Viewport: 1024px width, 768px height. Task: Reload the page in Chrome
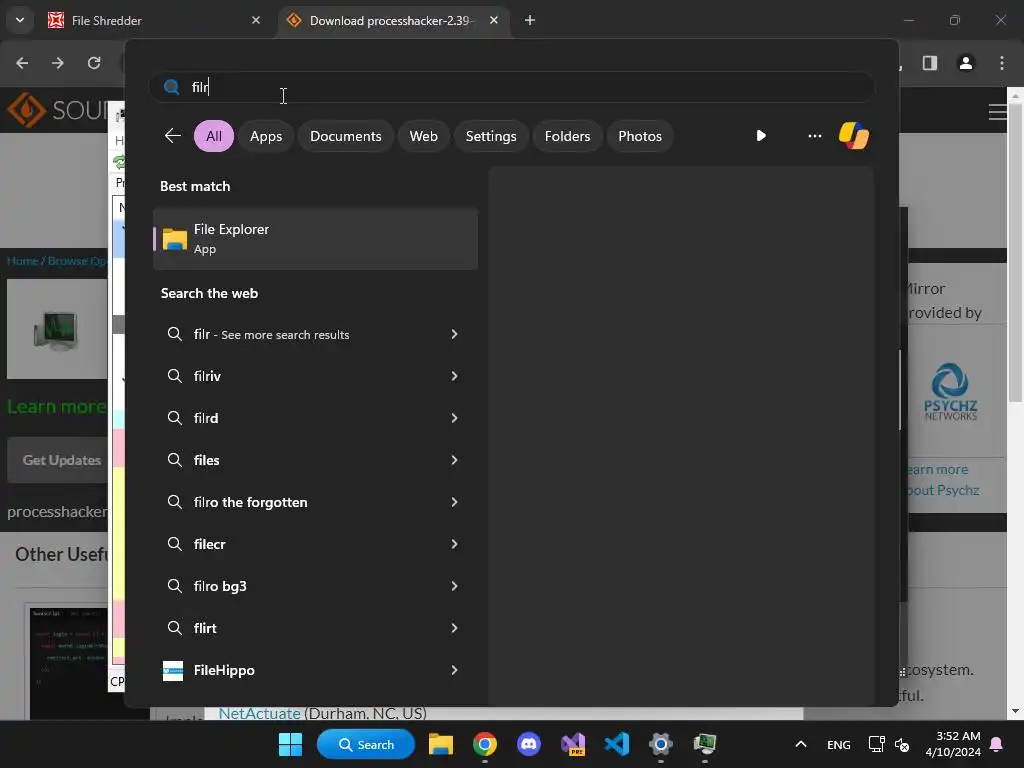pos(94,63)
